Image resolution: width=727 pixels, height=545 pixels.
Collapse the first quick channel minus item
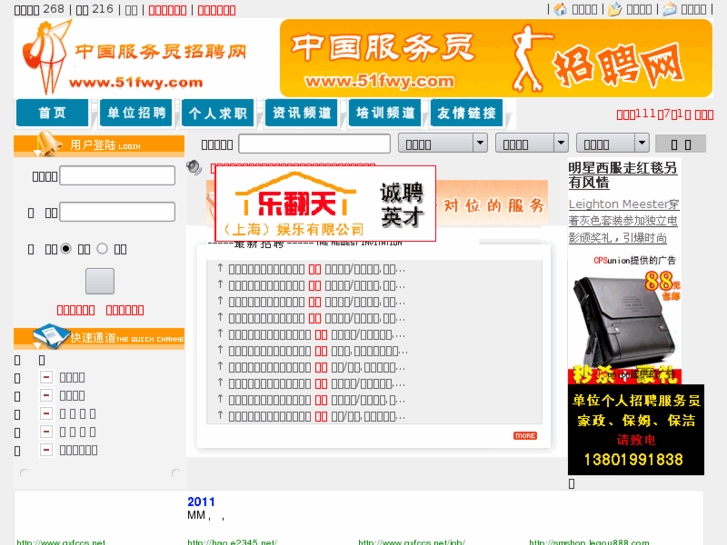pos(46,377)
